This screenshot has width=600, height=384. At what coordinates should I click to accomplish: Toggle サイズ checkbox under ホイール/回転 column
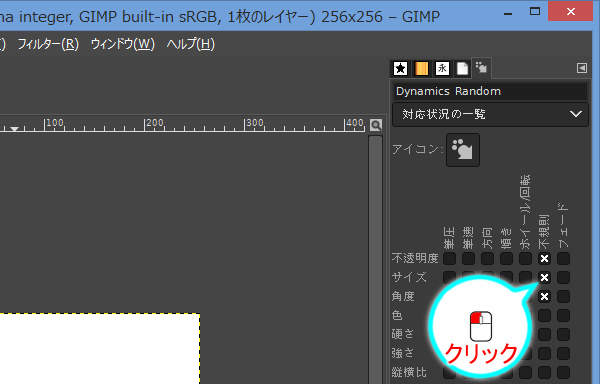(525, 277)
